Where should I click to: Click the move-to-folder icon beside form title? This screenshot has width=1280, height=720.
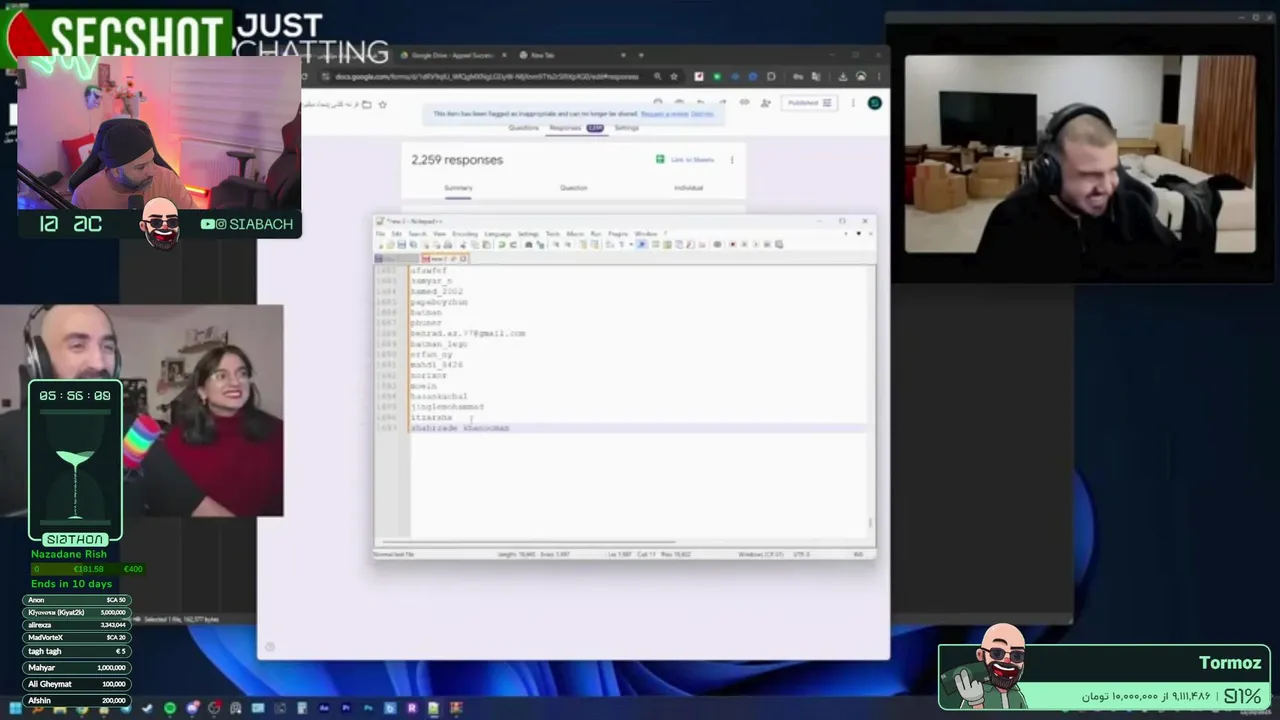pyautogui.click(x=367, y=104)
